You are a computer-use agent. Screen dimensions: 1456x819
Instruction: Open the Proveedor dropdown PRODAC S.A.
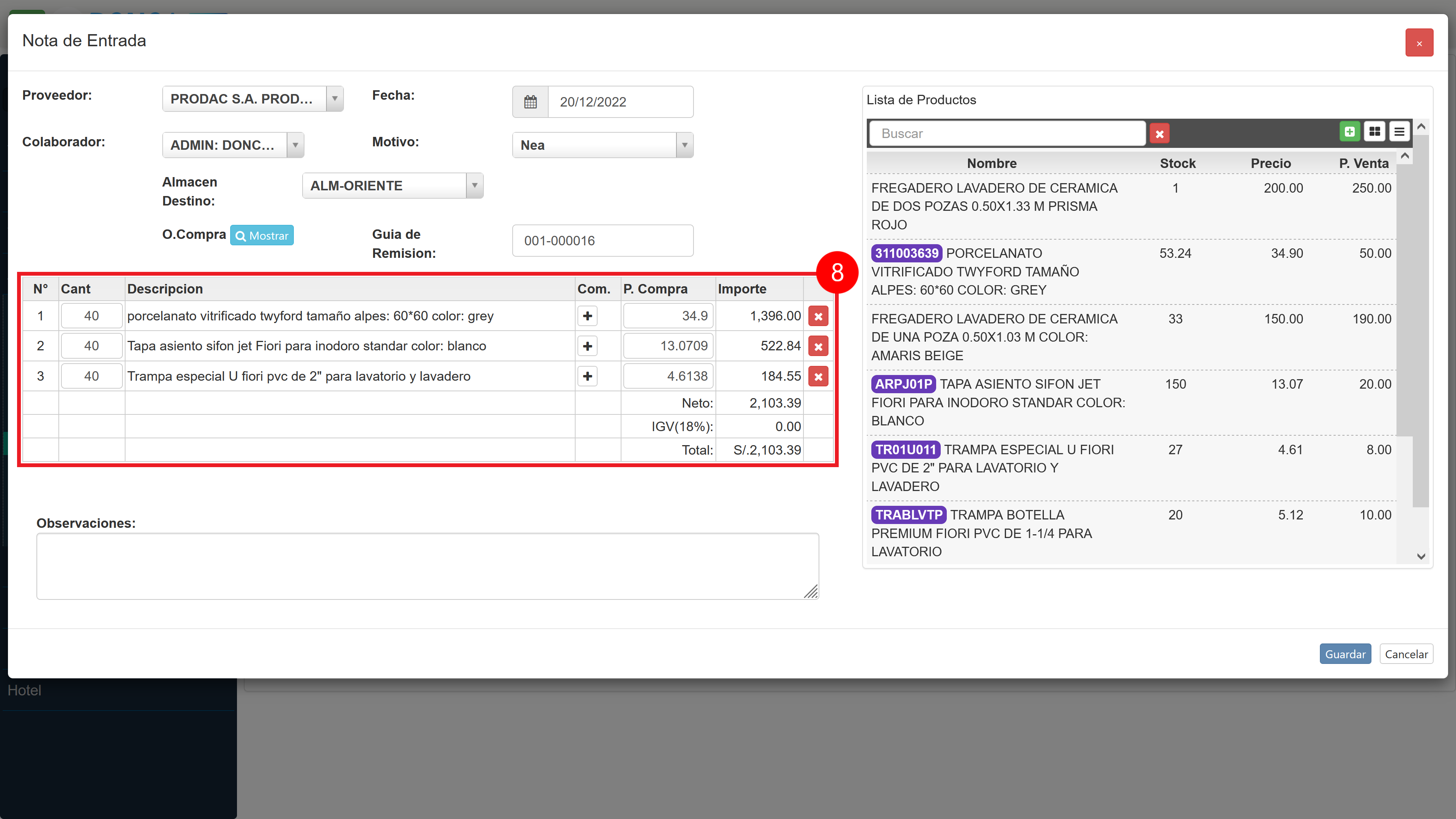click(253, 99)
